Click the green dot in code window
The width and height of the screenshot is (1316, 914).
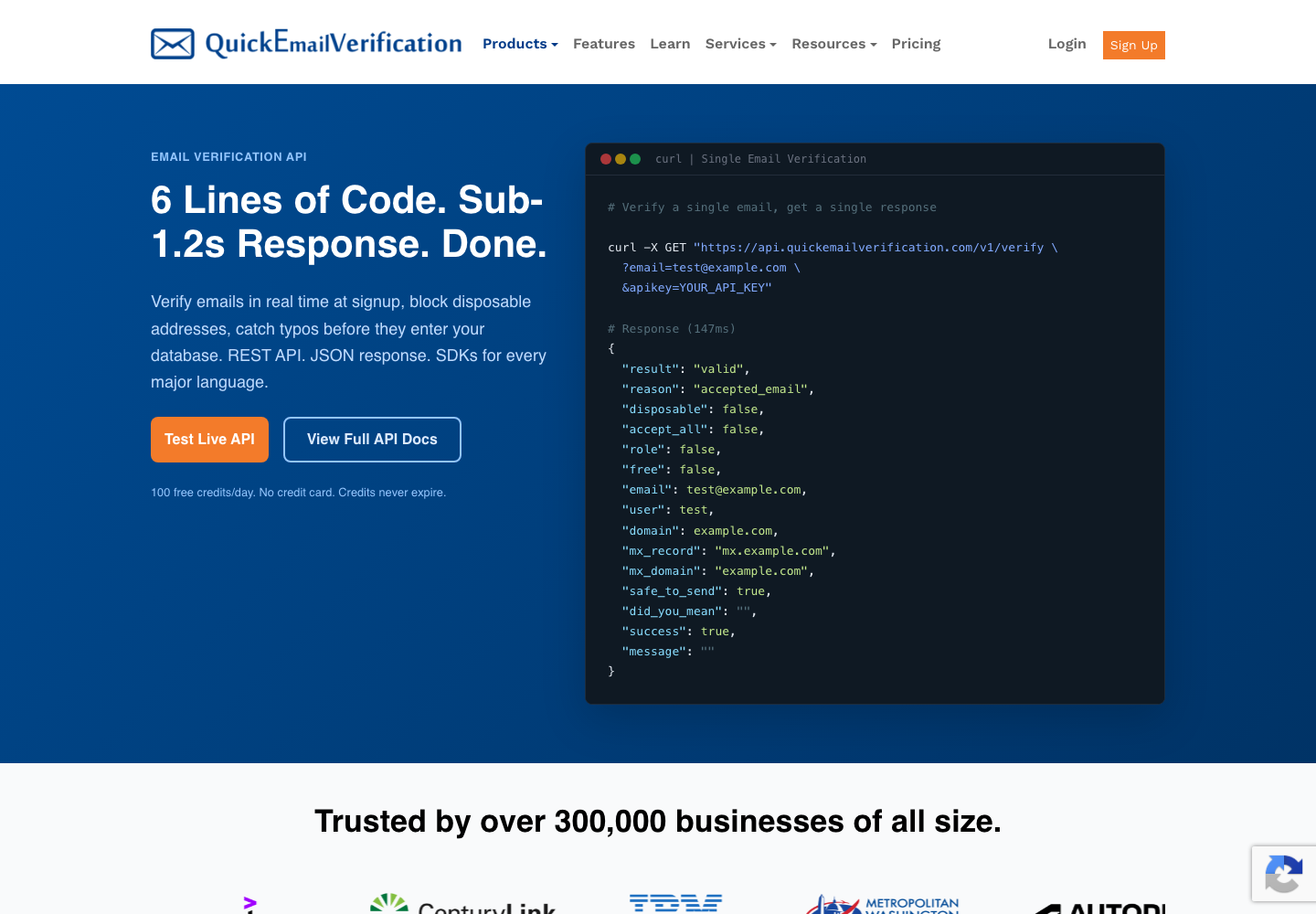tap(635, 159)
